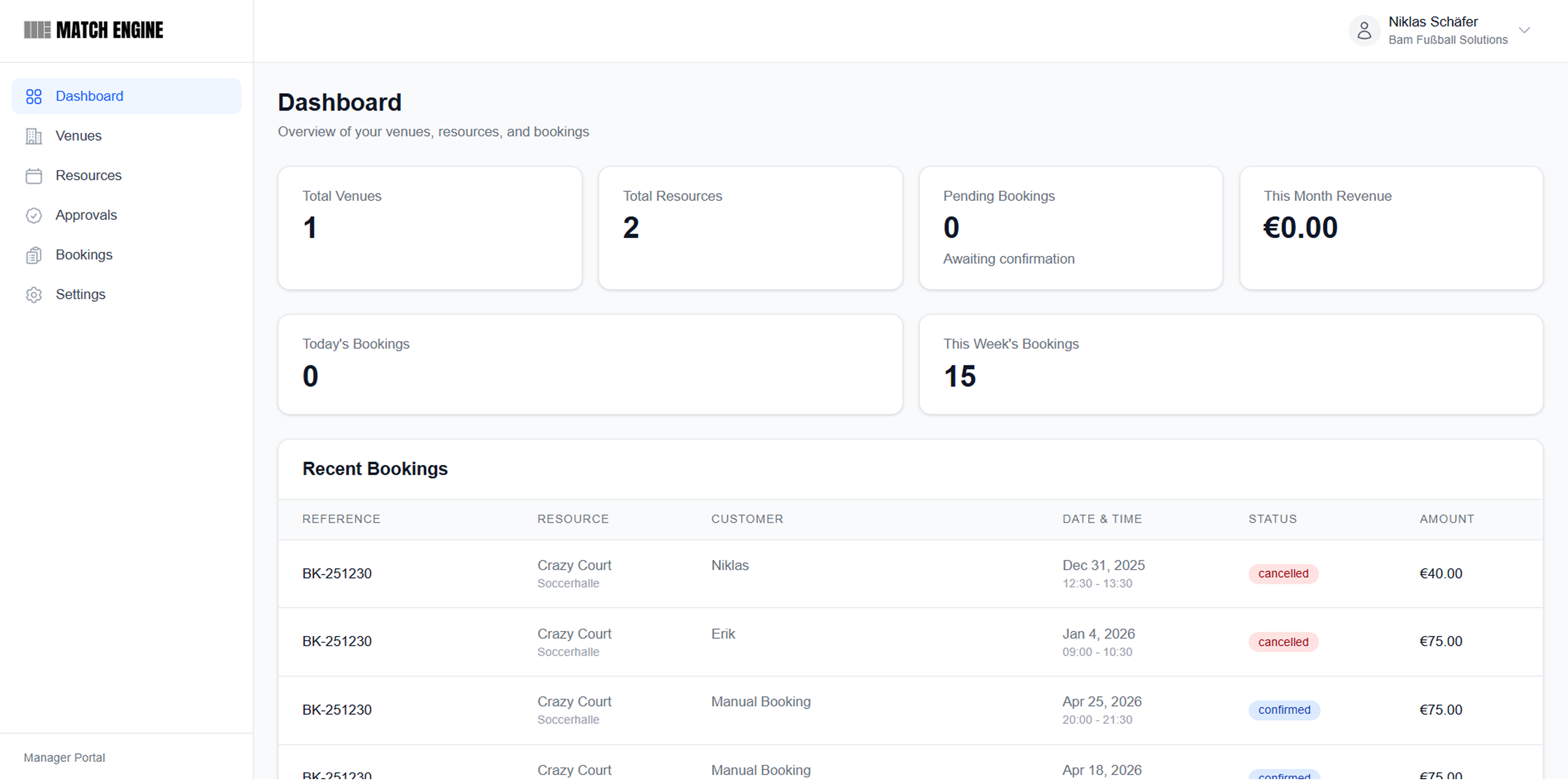1568x782 pixels.
Task: Click the Match Engine logo
Action: (x=94, y=29)
